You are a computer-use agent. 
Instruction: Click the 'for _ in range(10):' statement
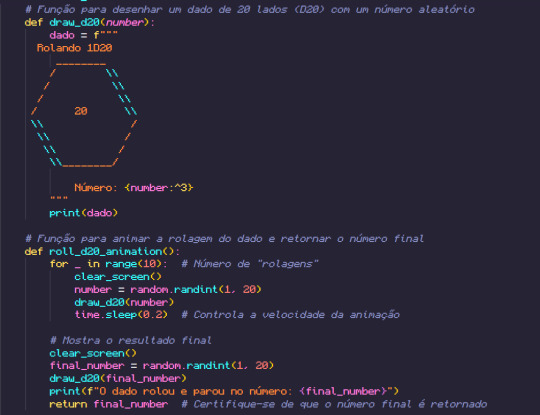tap(108, 264)
